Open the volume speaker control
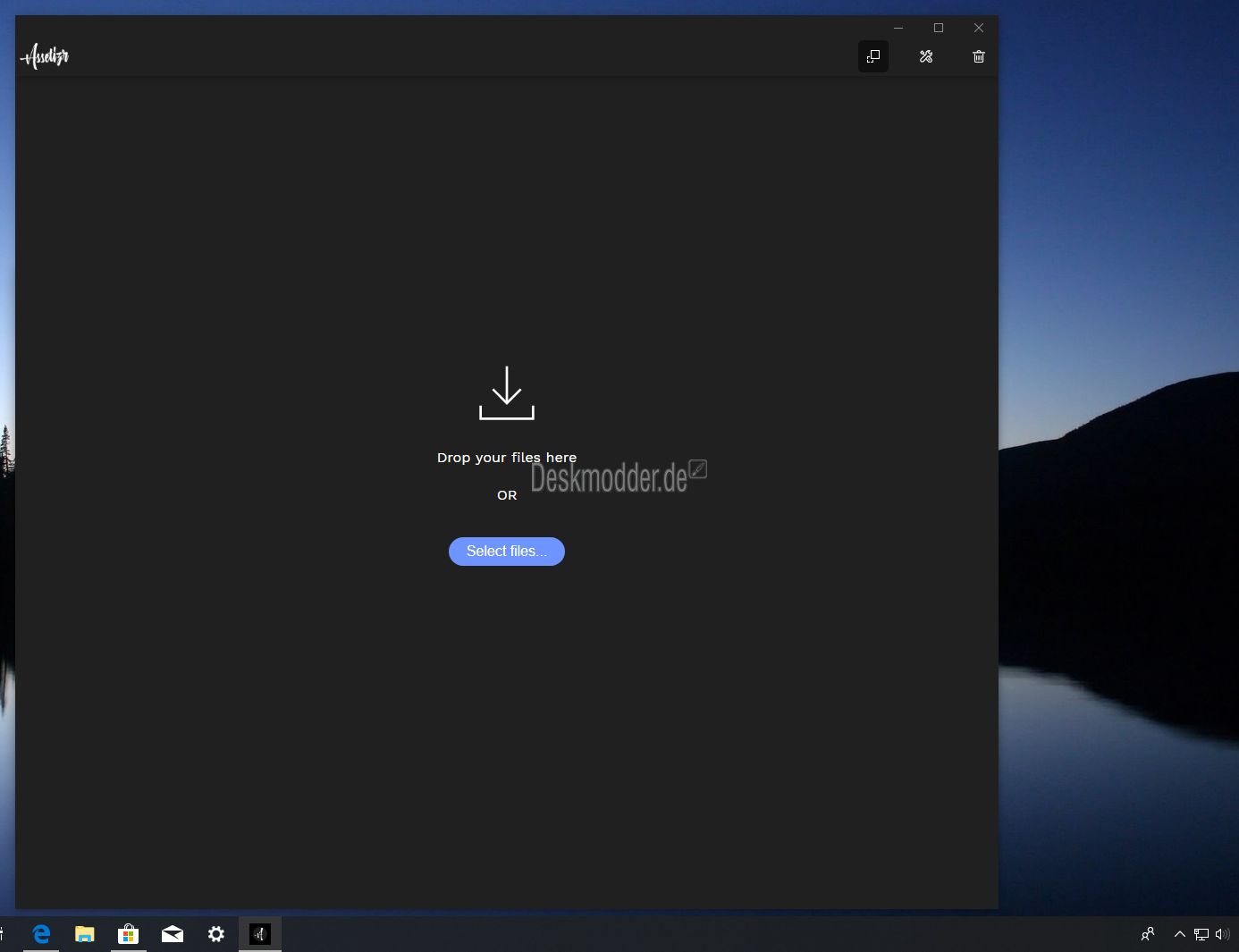Screen dimensions: 1239x952 click(x=1222, y=934)
